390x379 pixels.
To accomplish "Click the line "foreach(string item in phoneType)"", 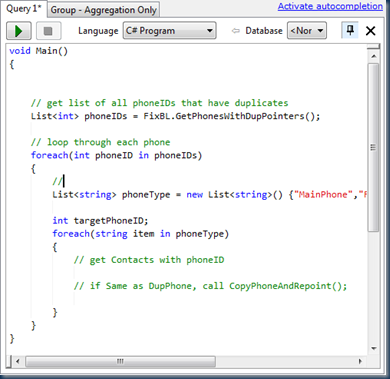I will point(140,234).
